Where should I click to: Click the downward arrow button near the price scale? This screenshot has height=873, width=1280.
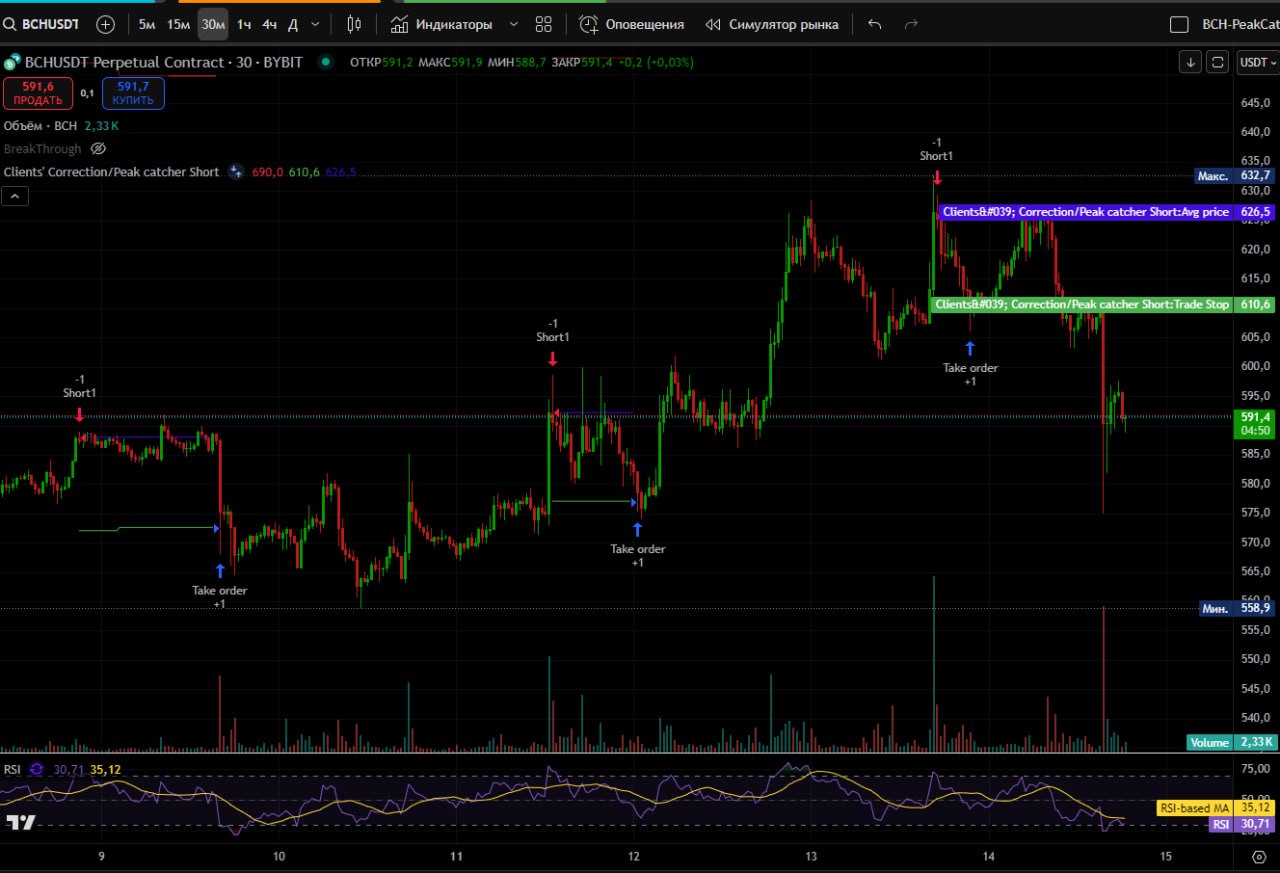click(x=1190, y=62)
